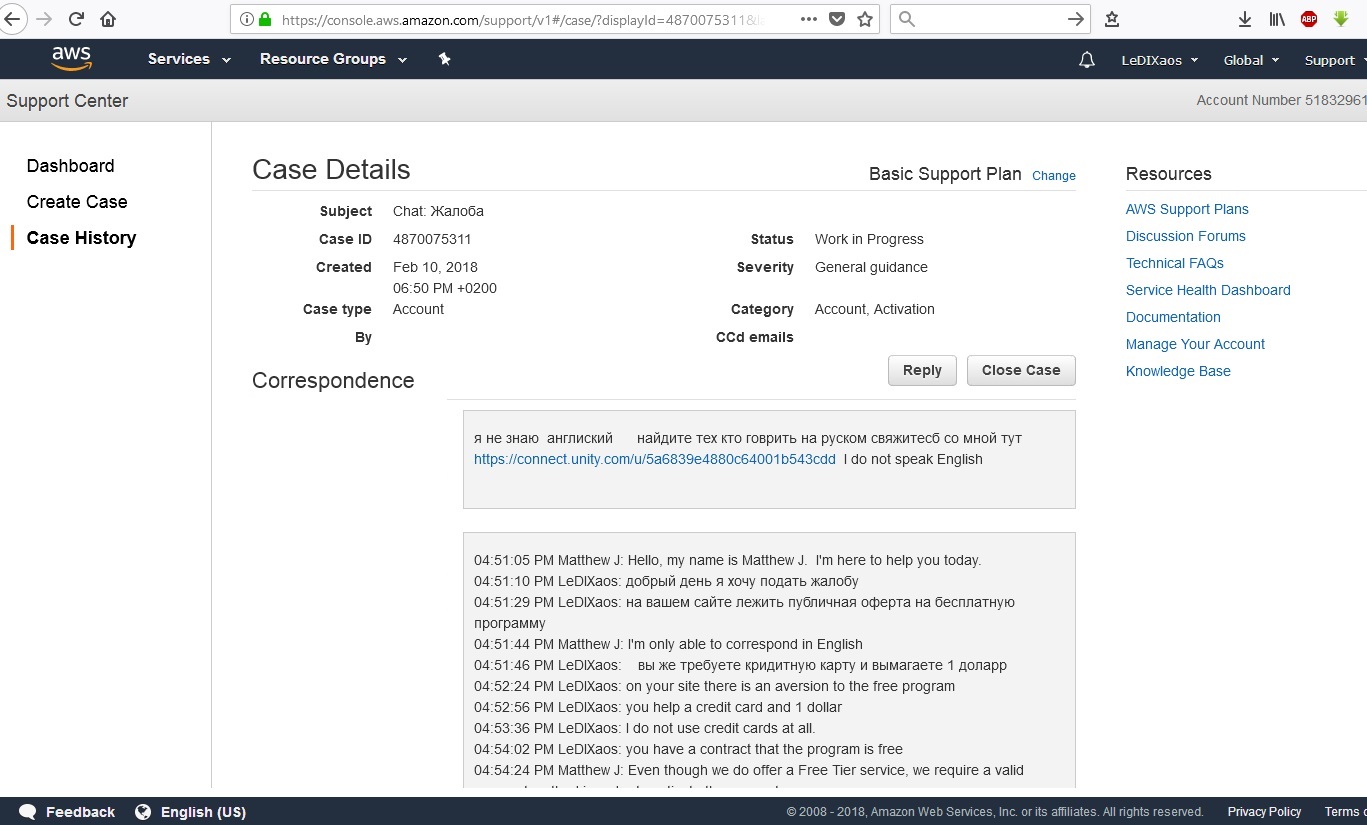Open Global region dropdown
The image size is (1367, 825).
click(1251, 60)
